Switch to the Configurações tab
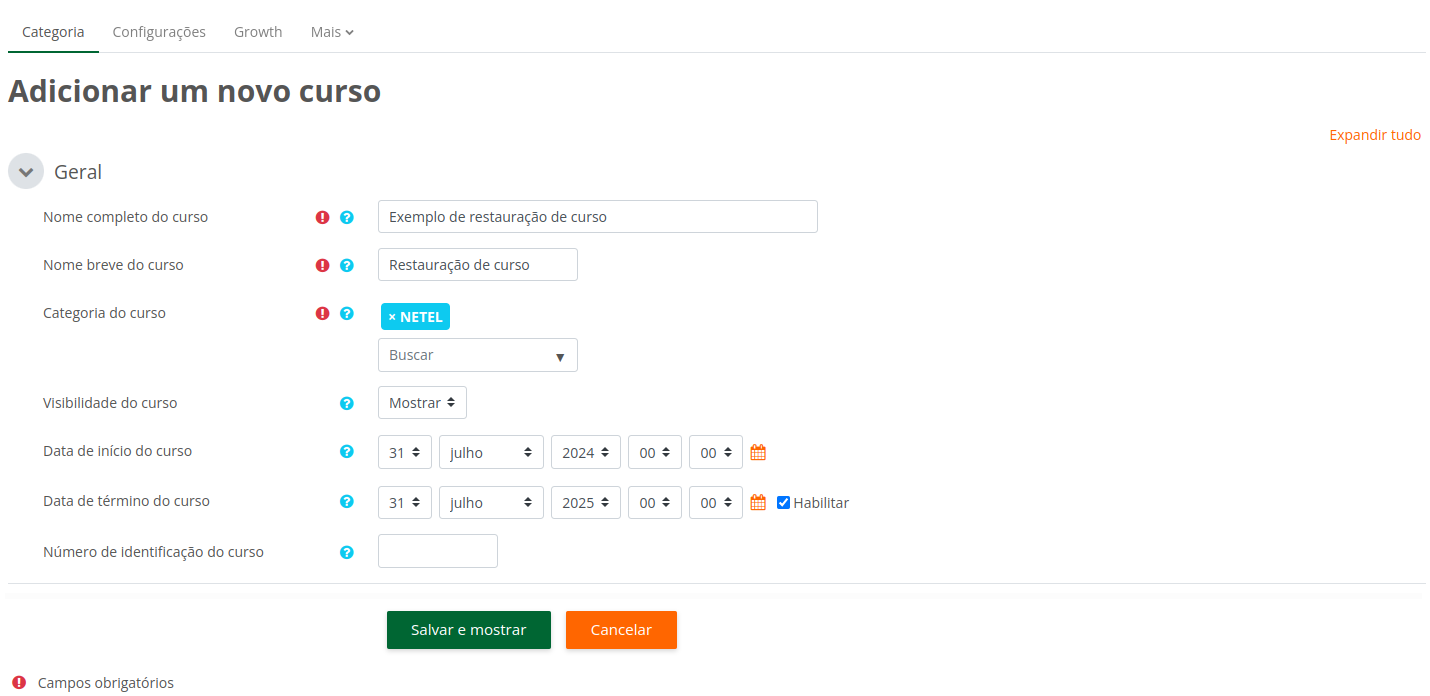Viewport: 1430px width, 696px height. click(x=159, y=32)
